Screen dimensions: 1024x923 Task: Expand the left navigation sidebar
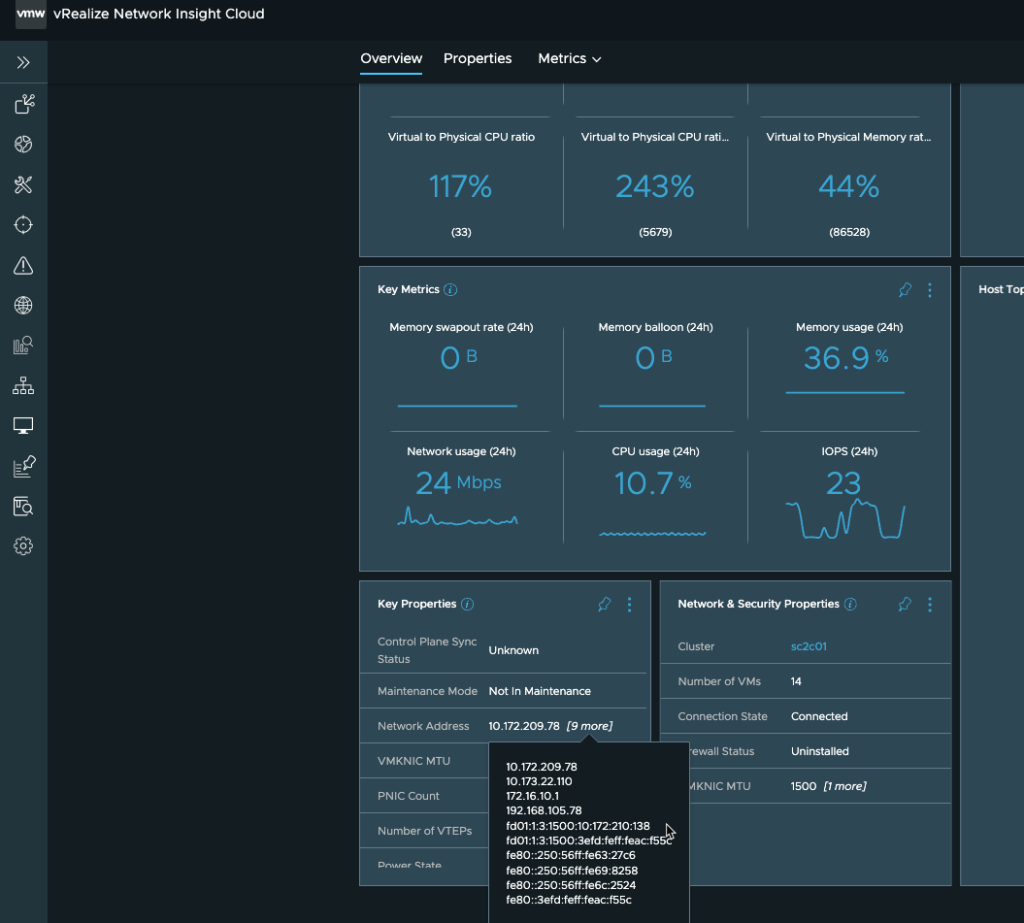click(x=23, y=63)
